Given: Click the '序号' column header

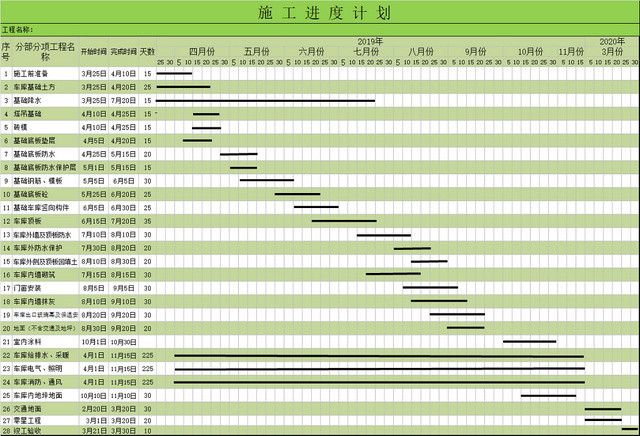Looking at the screenshot, I should pos(6,51).
